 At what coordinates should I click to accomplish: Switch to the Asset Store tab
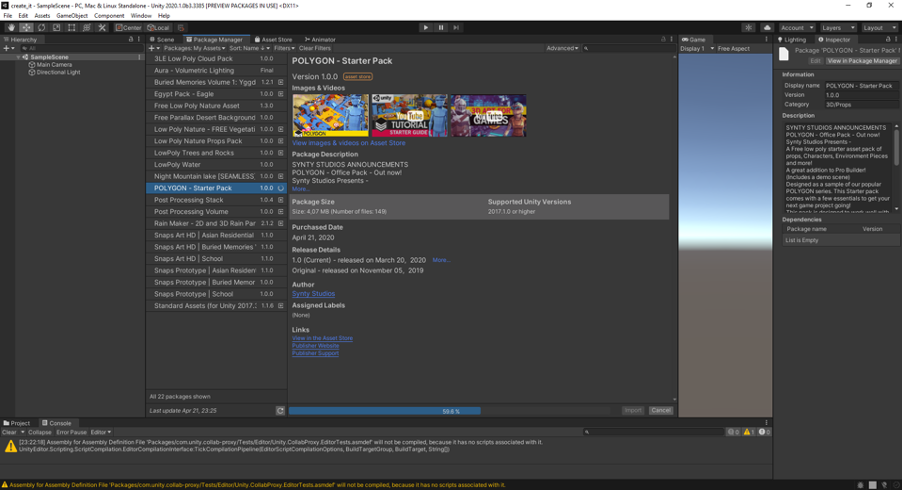pyautogui.click(x=273, y=40)
